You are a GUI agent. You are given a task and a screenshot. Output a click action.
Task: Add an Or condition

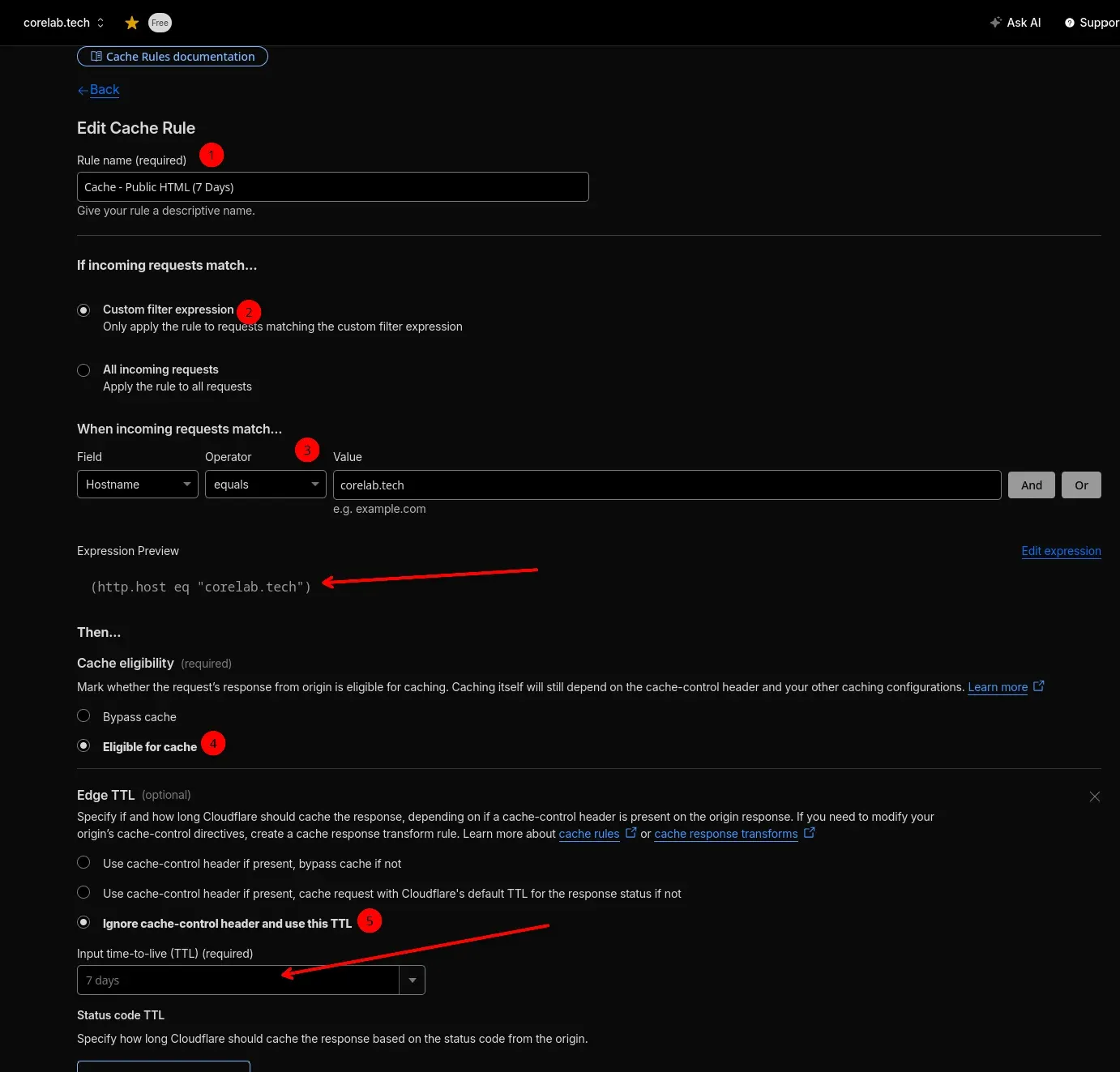pos(1082,485)
